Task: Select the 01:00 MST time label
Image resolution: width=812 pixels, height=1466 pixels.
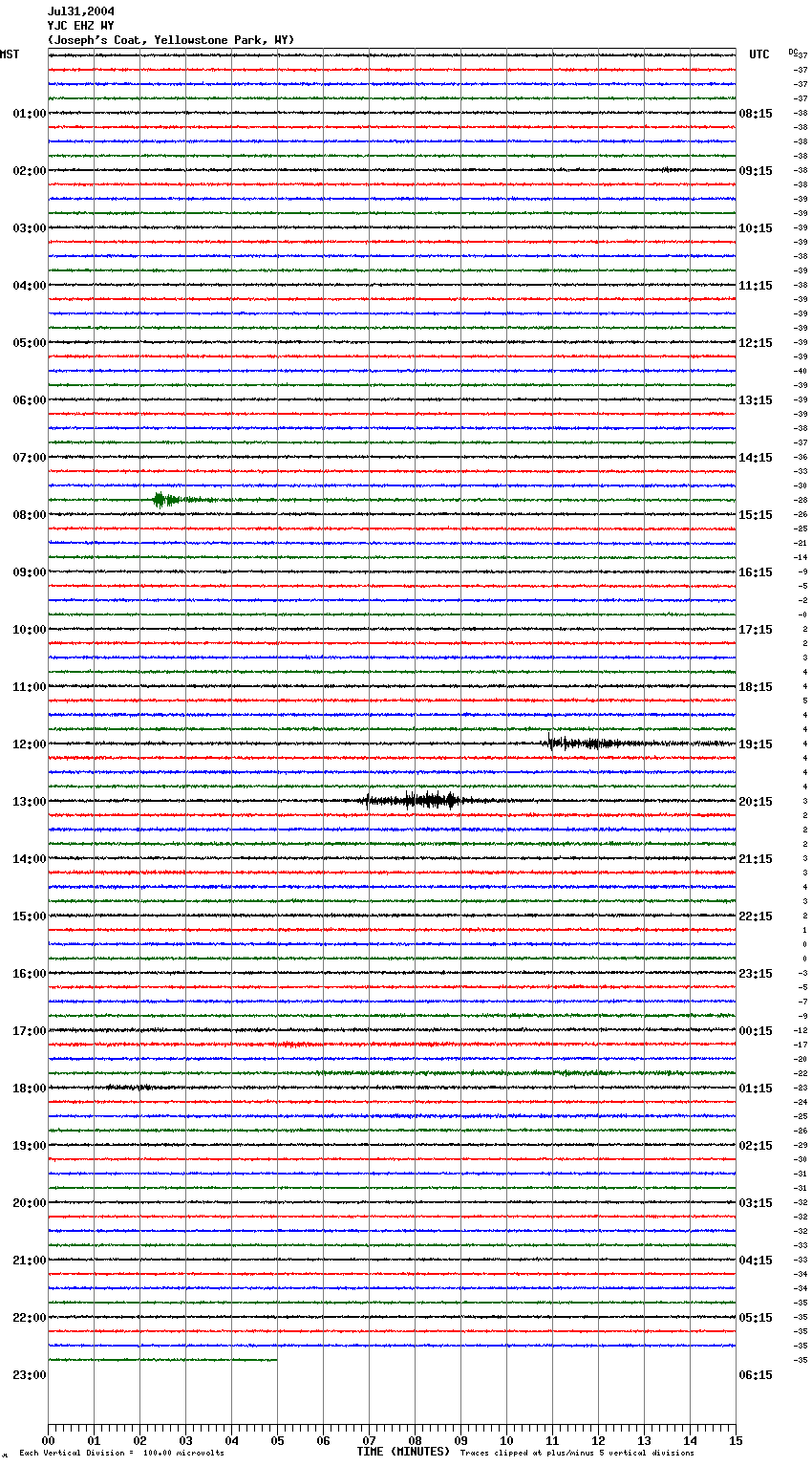Action: pos(30,114)
